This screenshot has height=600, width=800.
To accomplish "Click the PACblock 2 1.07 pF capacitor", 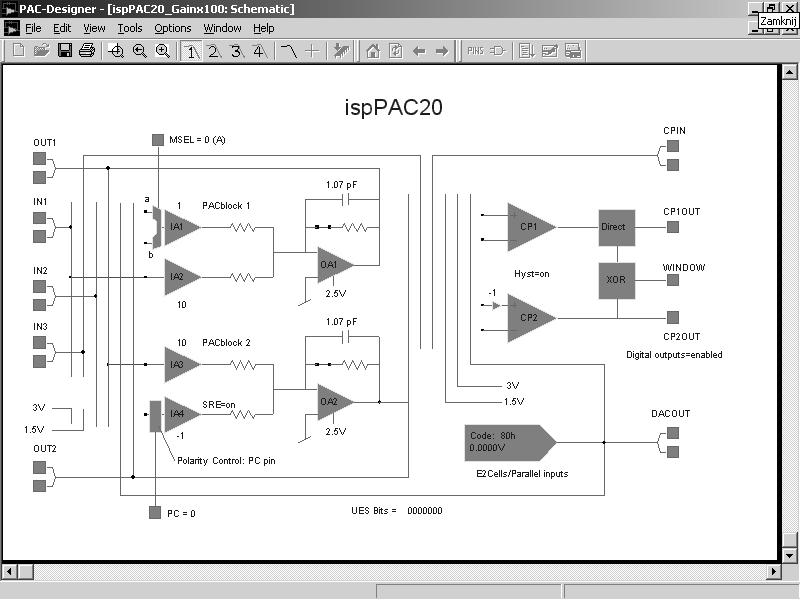I will coord(345,337).
